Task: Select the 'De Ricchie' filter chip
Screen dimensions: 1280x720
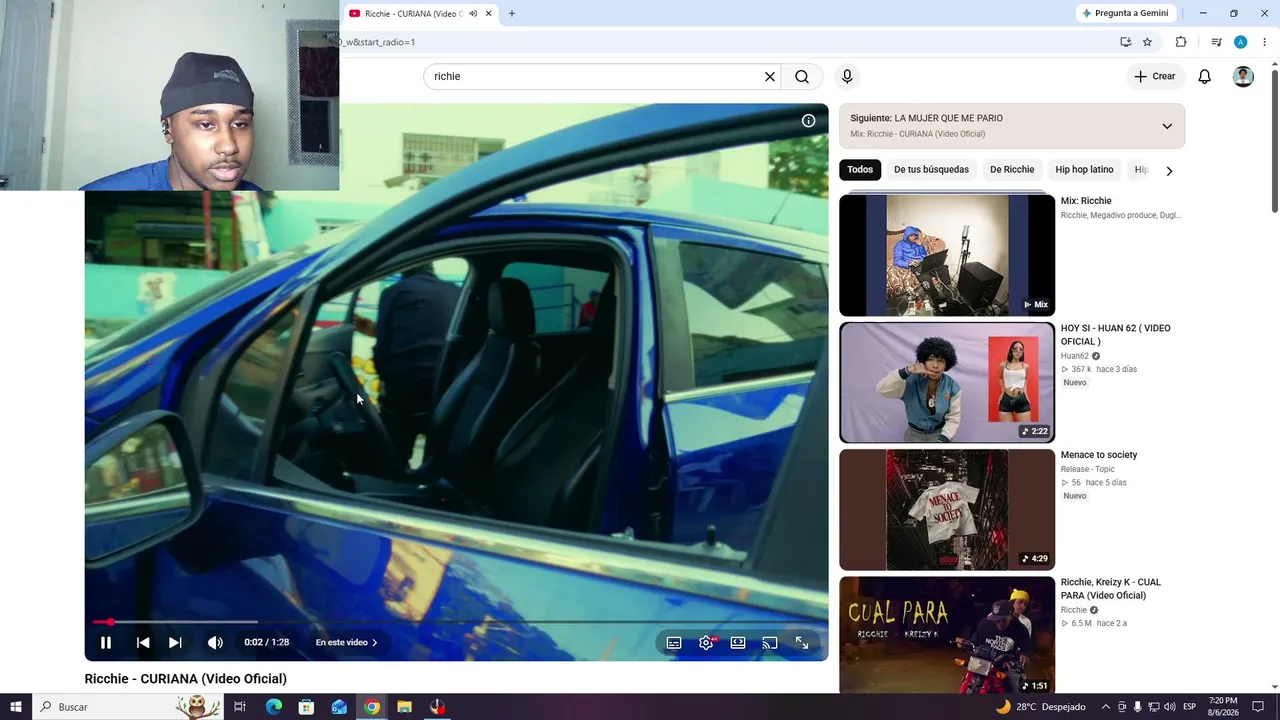Action: point(1012,170)
